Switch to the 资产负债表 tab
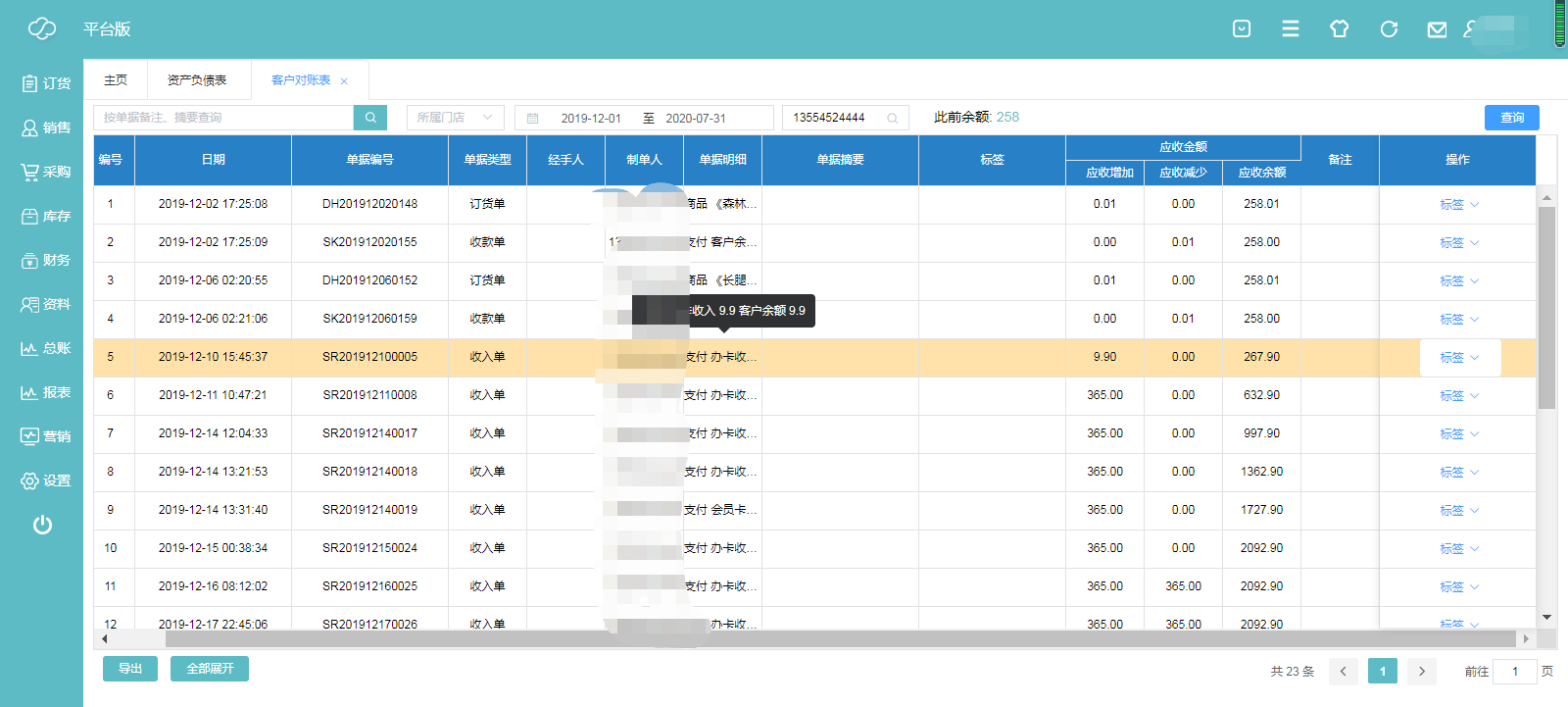This screenshot has height=707, width=1568. 197,80
